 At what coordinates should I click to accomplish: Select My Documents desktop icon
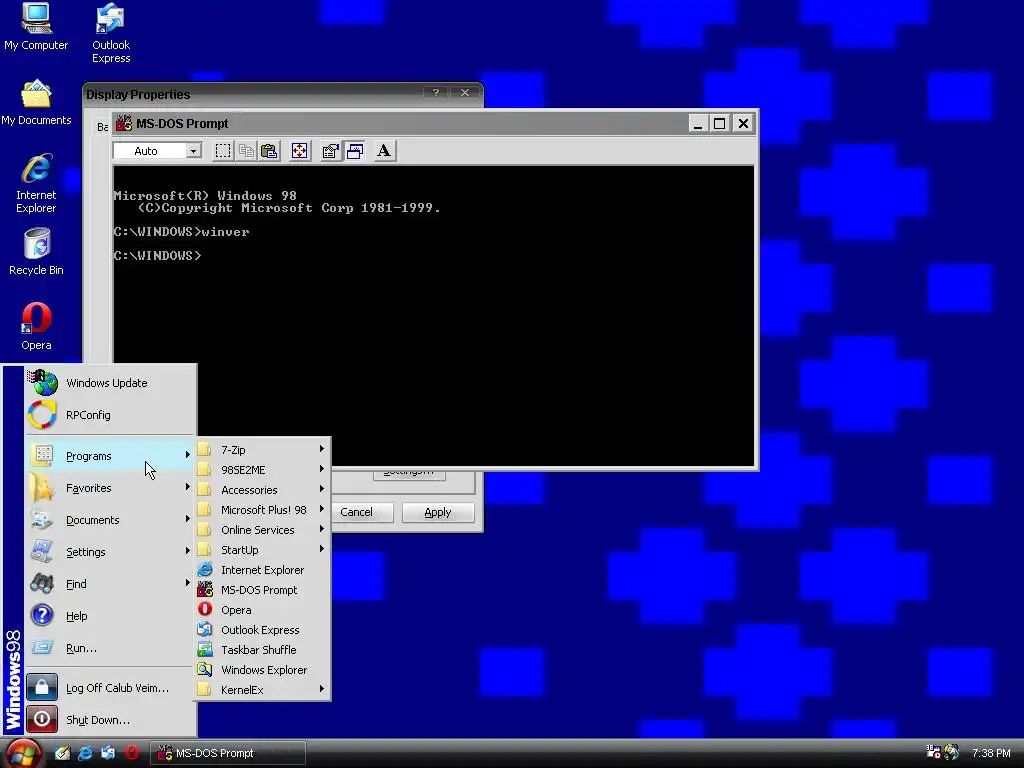pos(36,103)
